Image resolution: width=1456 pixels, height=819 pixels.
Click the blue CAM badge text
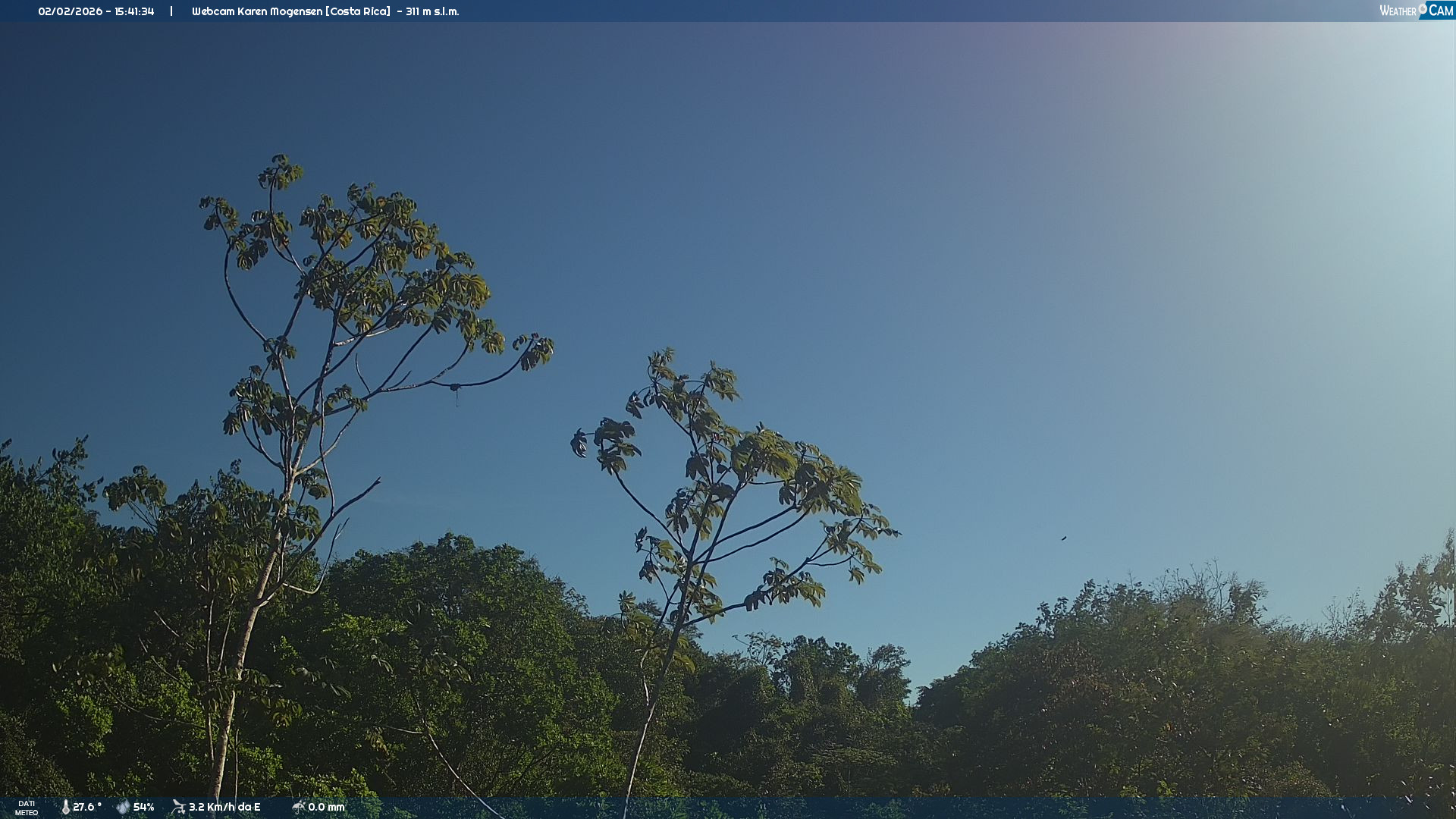tap(1440, 11)
